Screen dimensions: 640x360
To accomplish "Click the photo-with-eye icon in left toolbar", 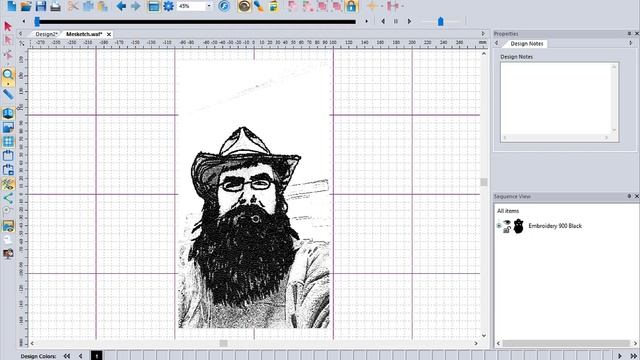I will [8, 226].
